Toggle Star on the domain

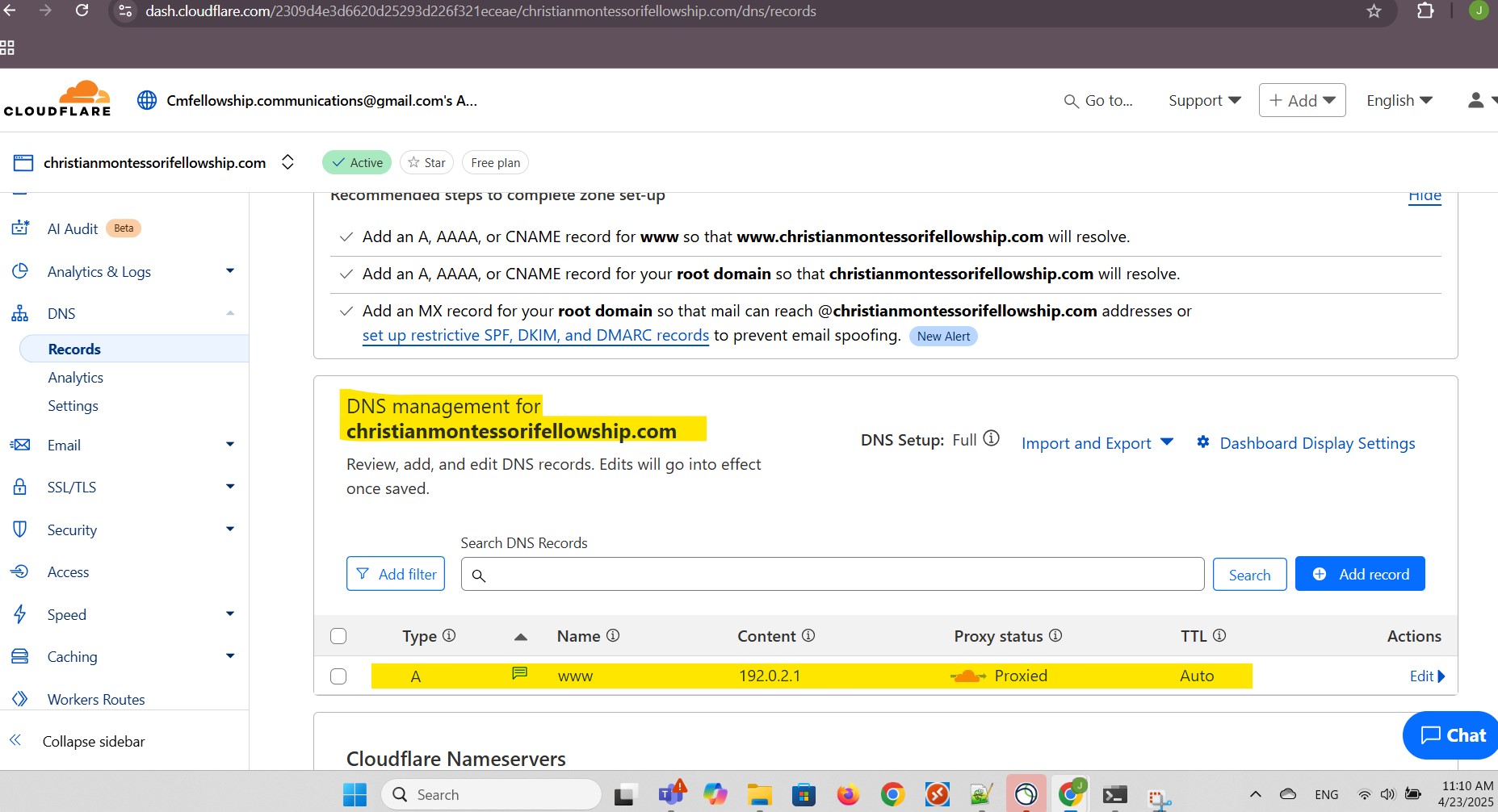426,162
